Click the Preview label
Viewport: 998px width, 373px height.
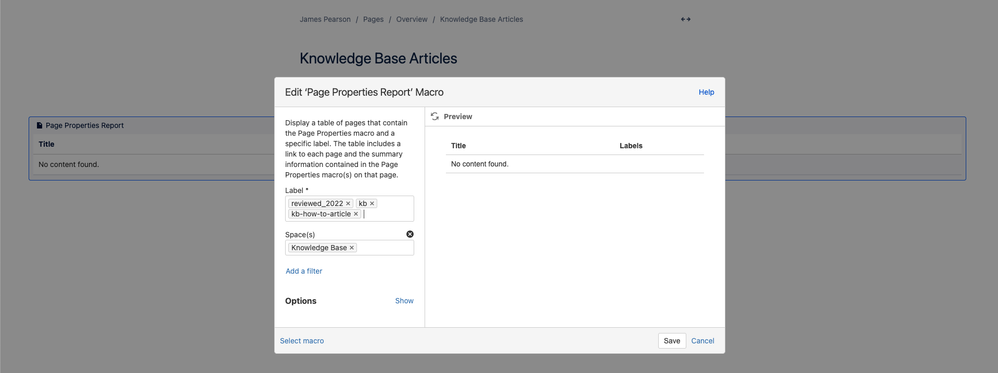click(x=458, y=116)
